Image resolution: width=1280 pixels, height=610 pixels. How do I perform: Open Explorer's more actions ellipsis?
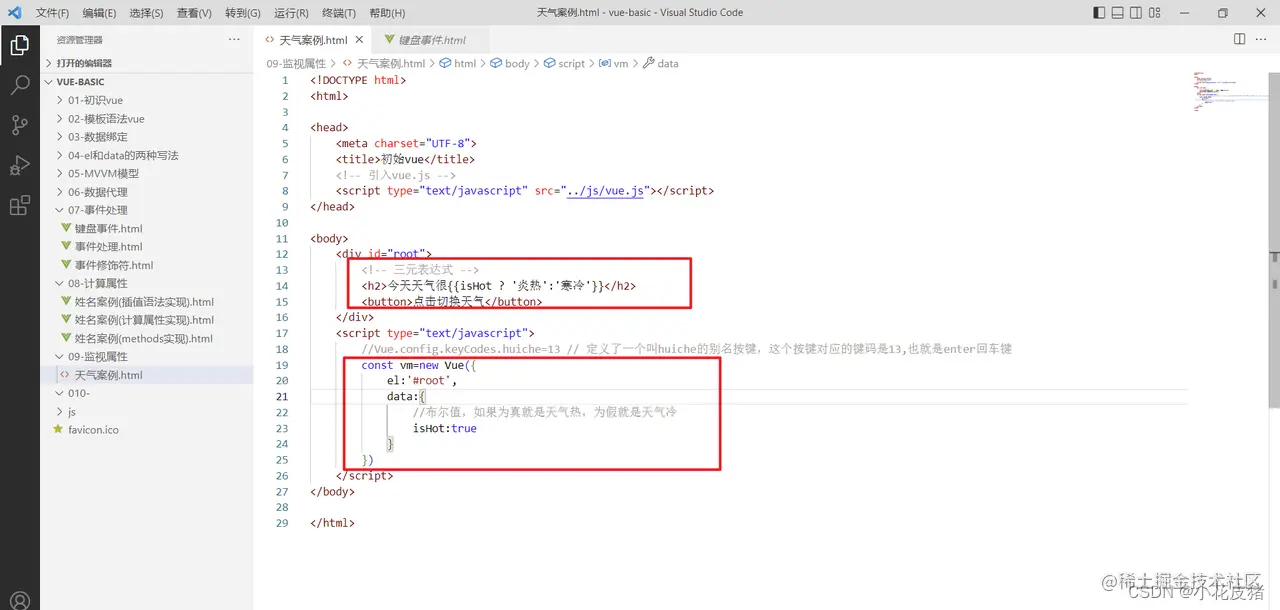[x=234, y=40]
